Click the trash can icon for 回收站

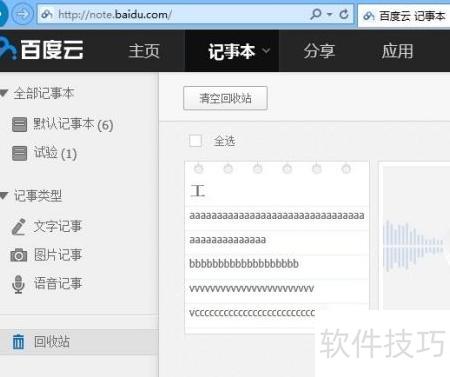[18, 342]
